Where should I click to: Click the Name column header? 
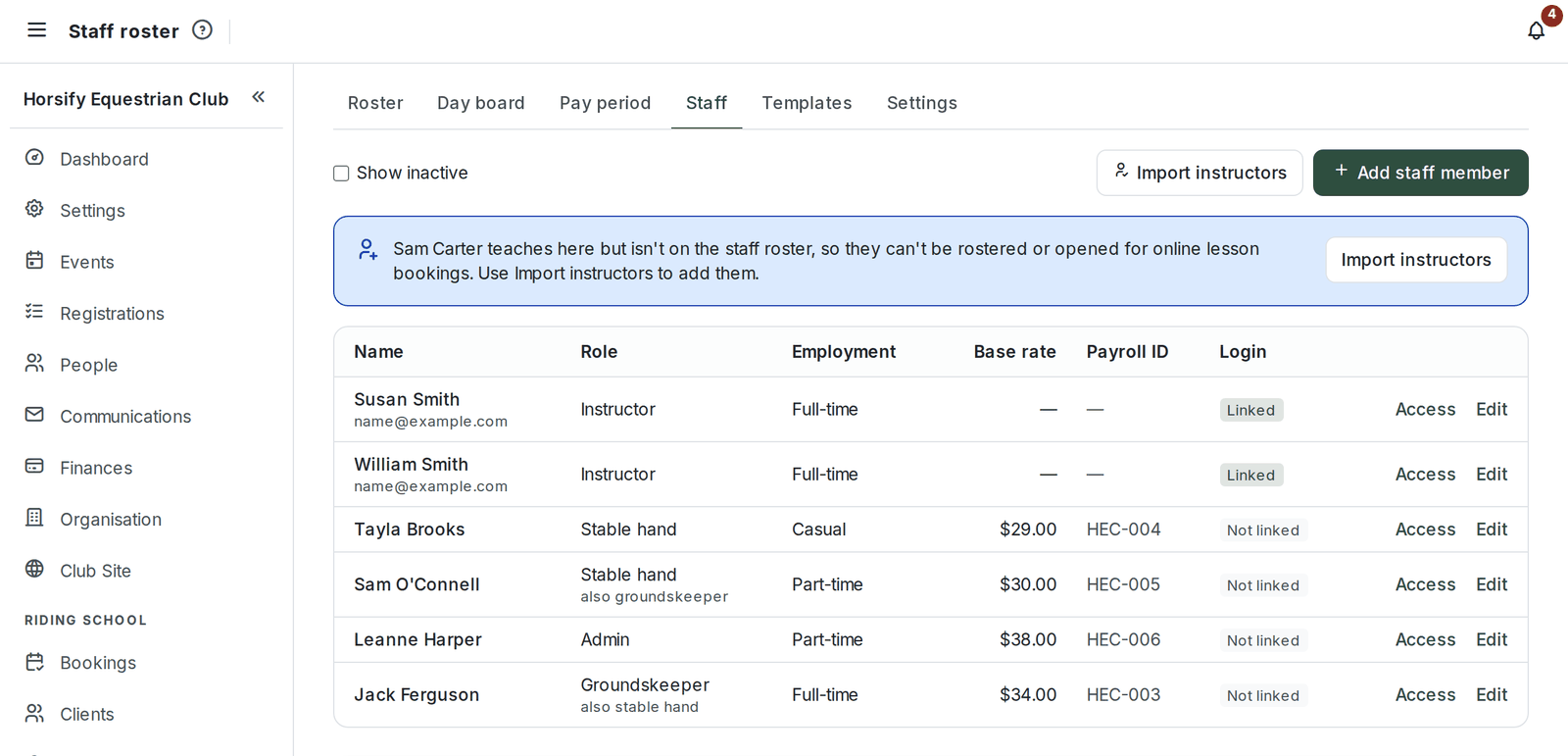(379, 352)
